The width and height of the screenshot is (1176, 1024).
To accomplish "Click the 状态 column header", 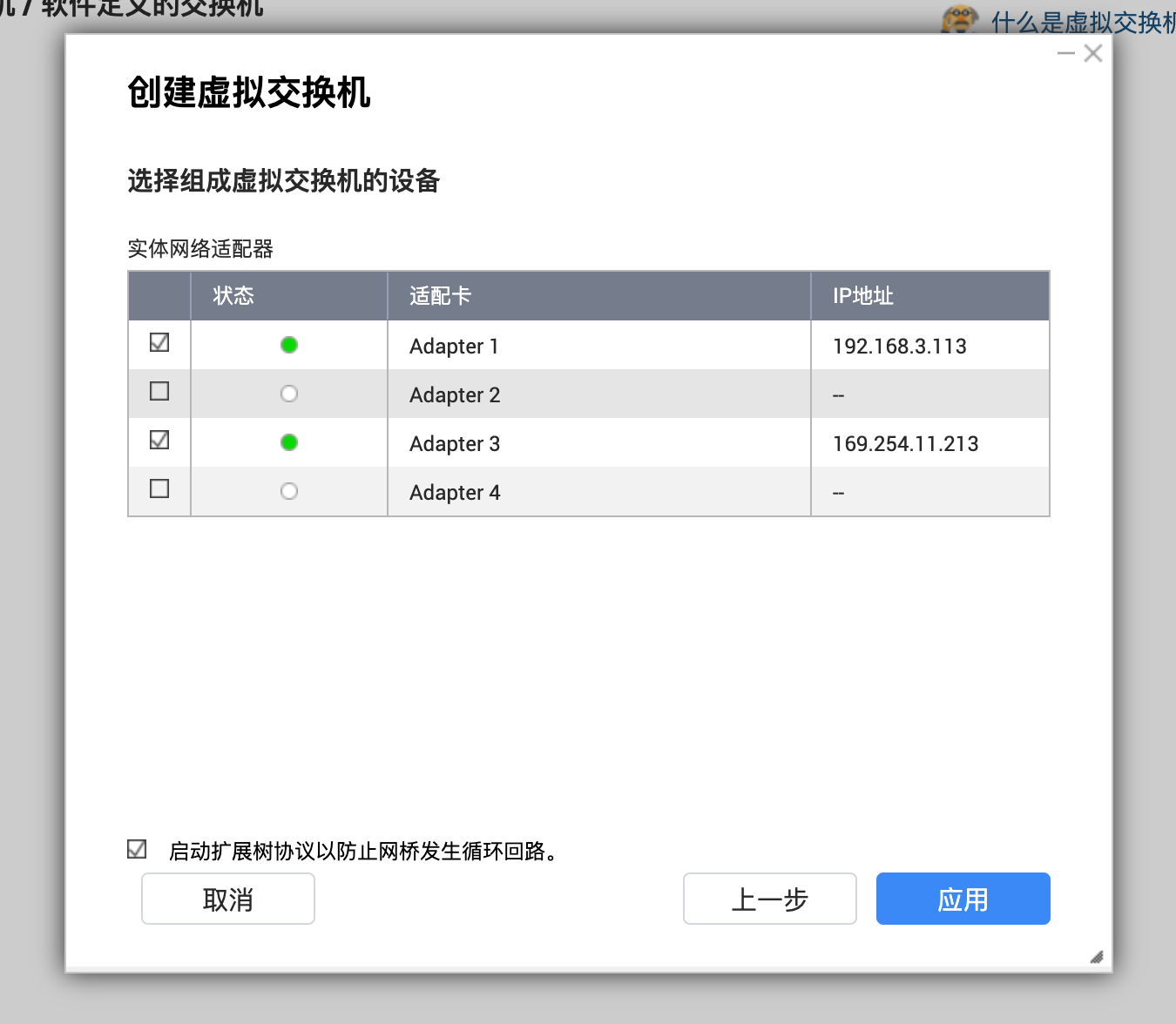I will tap(233, 296).
